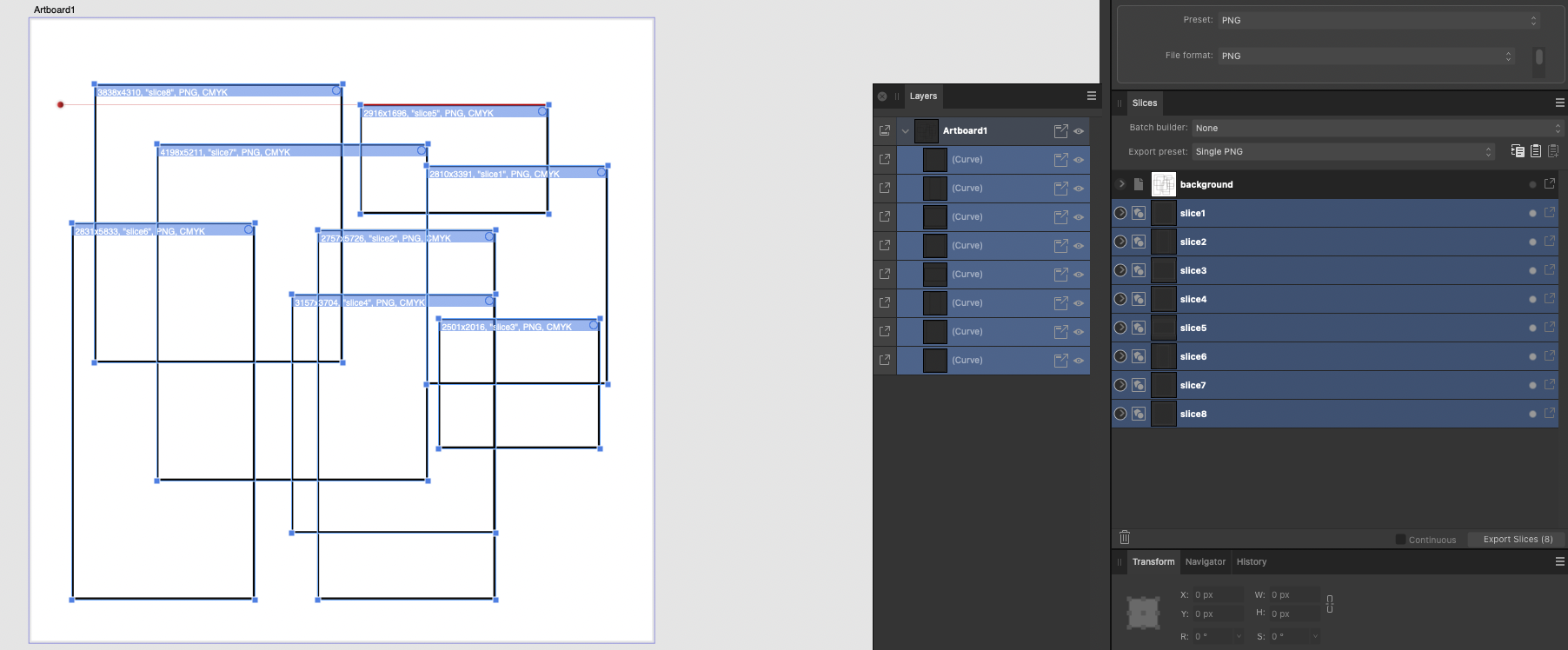Toggle export dot for slice6
Viewport: 1568px width, 650px height.
click(1532, 356)
